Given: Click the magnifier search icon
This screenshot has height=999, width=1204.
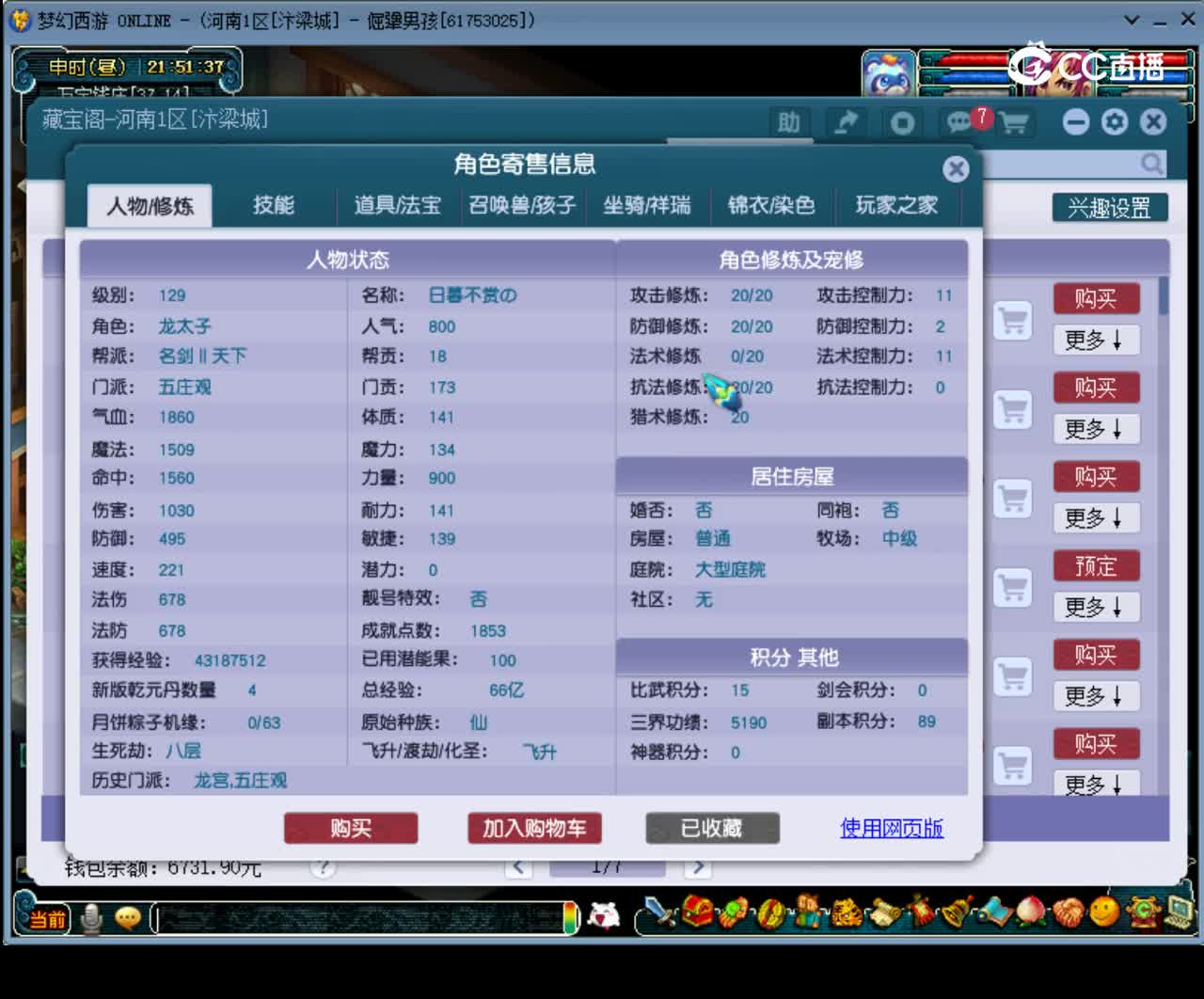Looking at the screenshot, I should click(x=1151, y=164).
